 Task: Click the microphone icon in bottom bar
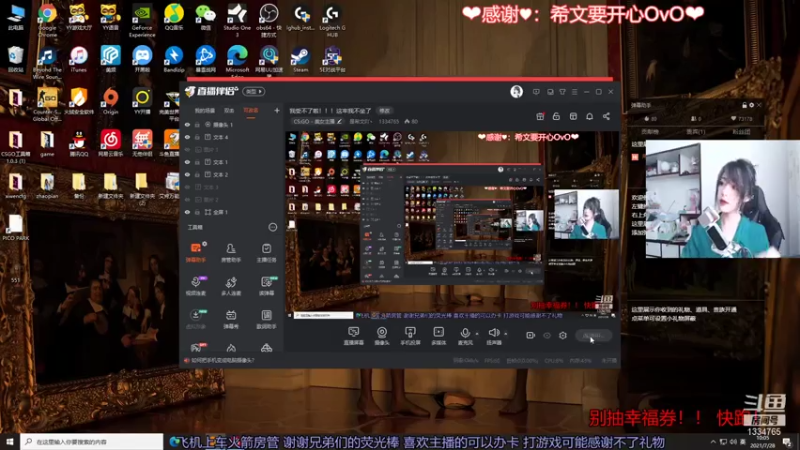tap(465, 333)
